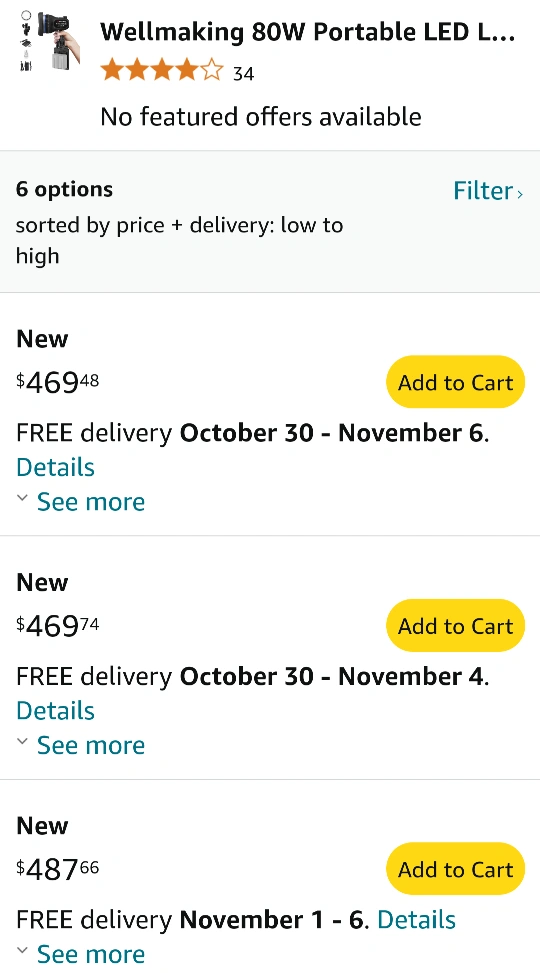Expand See more under $487.66 offer
Image resolution: width=540 pixels, height=973 pixels.
pyautogui.click(x=91, y=954)
